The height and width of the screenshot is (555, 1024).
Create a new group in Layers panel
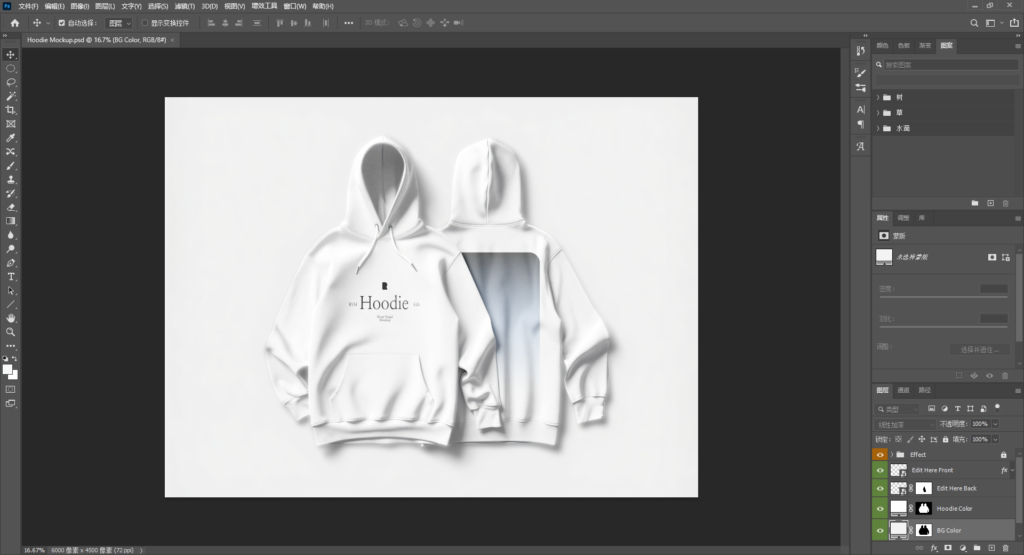[x=977, y=548]
